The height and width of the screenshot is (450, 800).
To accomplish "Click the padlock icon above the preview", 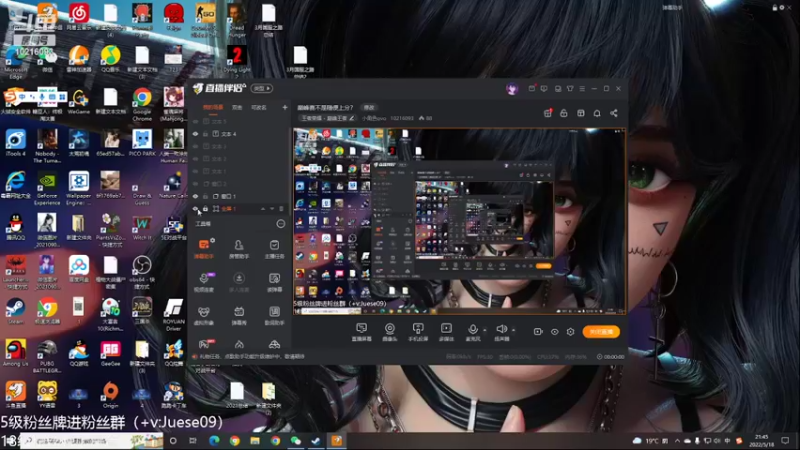I will pyautogui.click(x=564, y=113).
